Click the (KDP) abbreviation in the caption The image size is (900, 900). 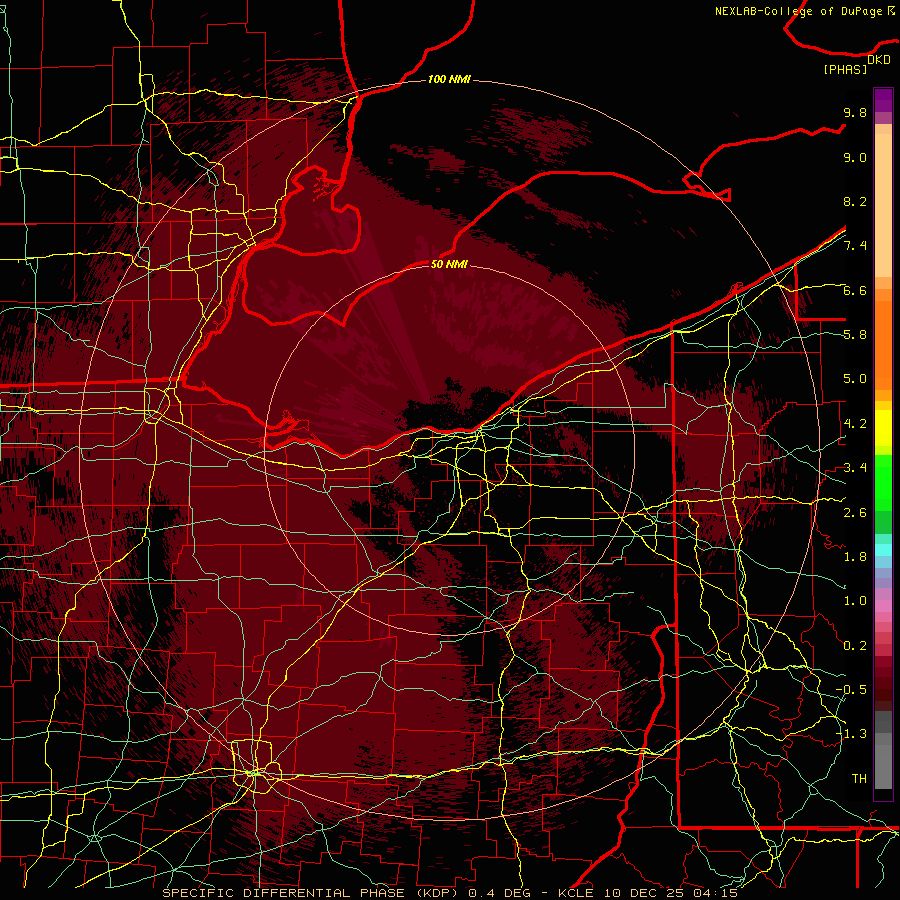tap(437, 893)
